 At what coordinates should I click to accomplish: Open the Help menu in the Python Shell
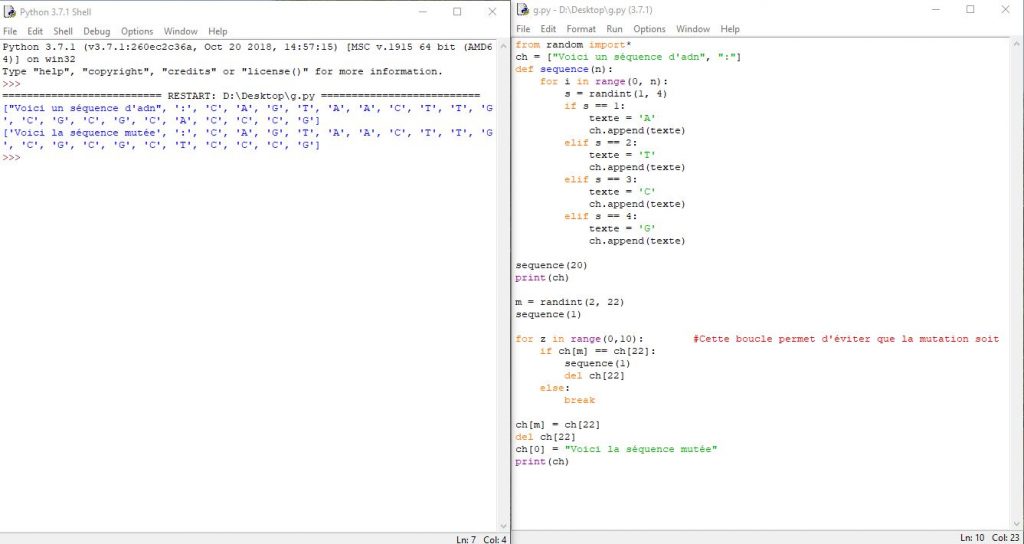pos(217,31)
